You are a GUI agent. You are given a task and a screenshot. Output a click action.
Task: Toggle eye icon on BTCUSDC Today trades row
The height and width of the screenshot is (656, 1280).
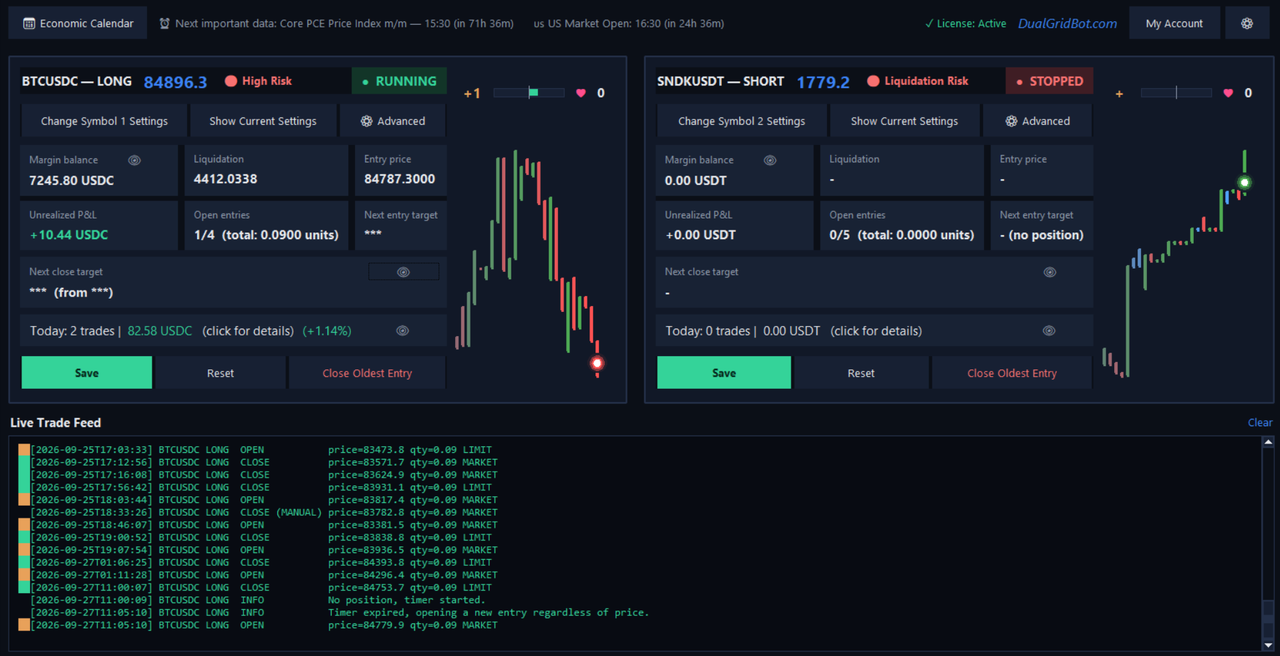click(402, 331)
